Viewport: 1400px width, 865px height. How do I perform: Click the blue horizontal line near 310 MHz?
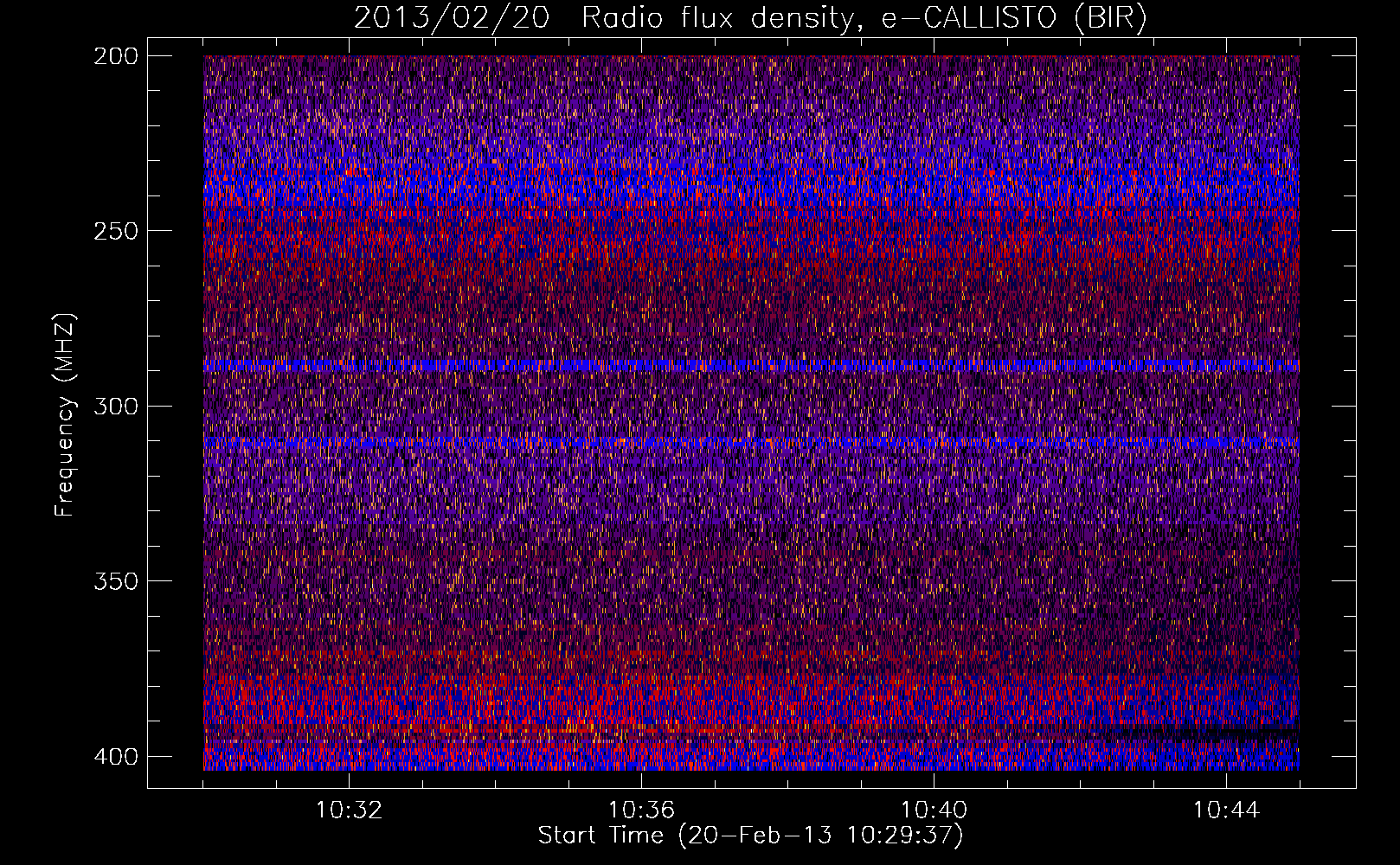751,442
